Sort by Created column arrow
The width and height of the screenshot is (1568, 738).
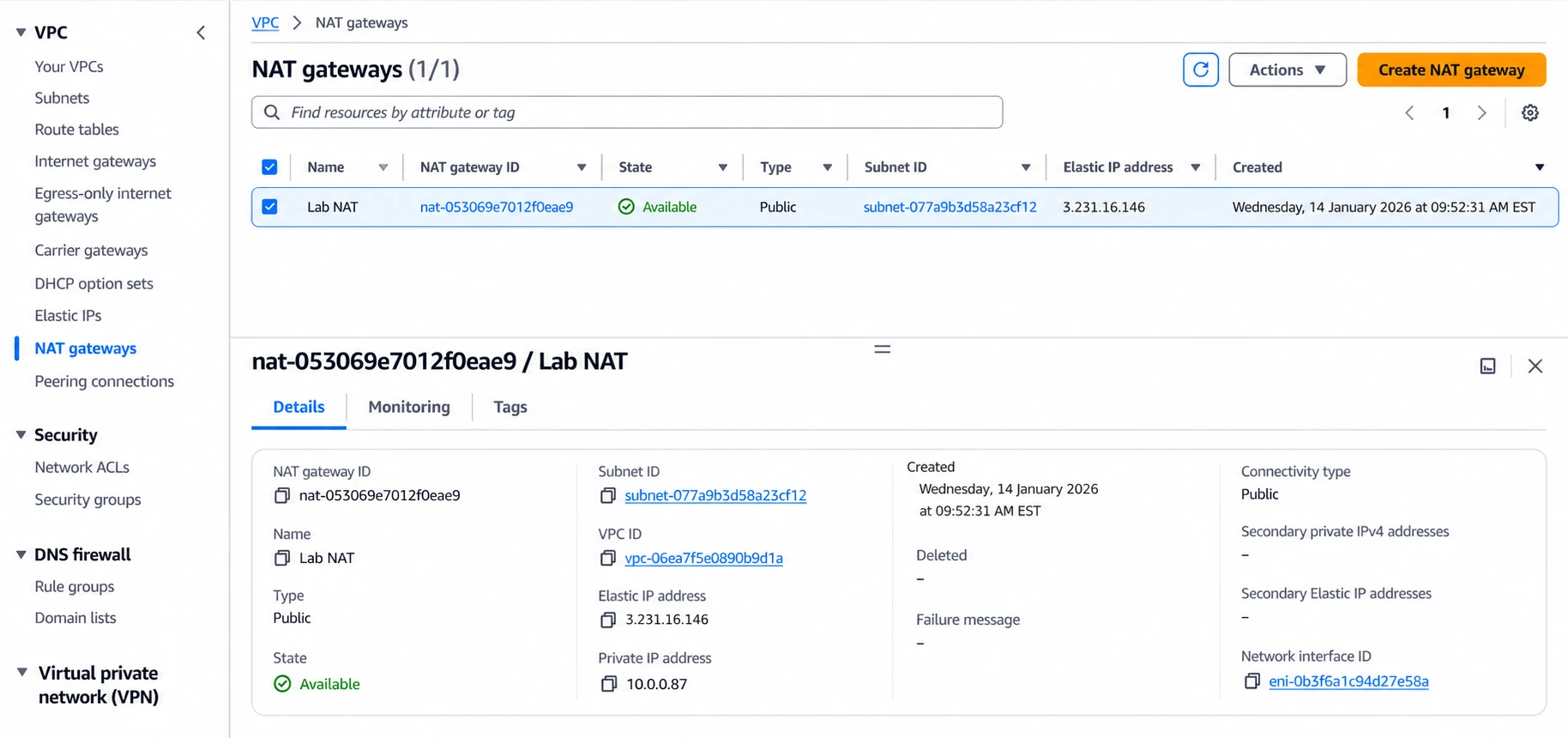[x=1539, y=167]
